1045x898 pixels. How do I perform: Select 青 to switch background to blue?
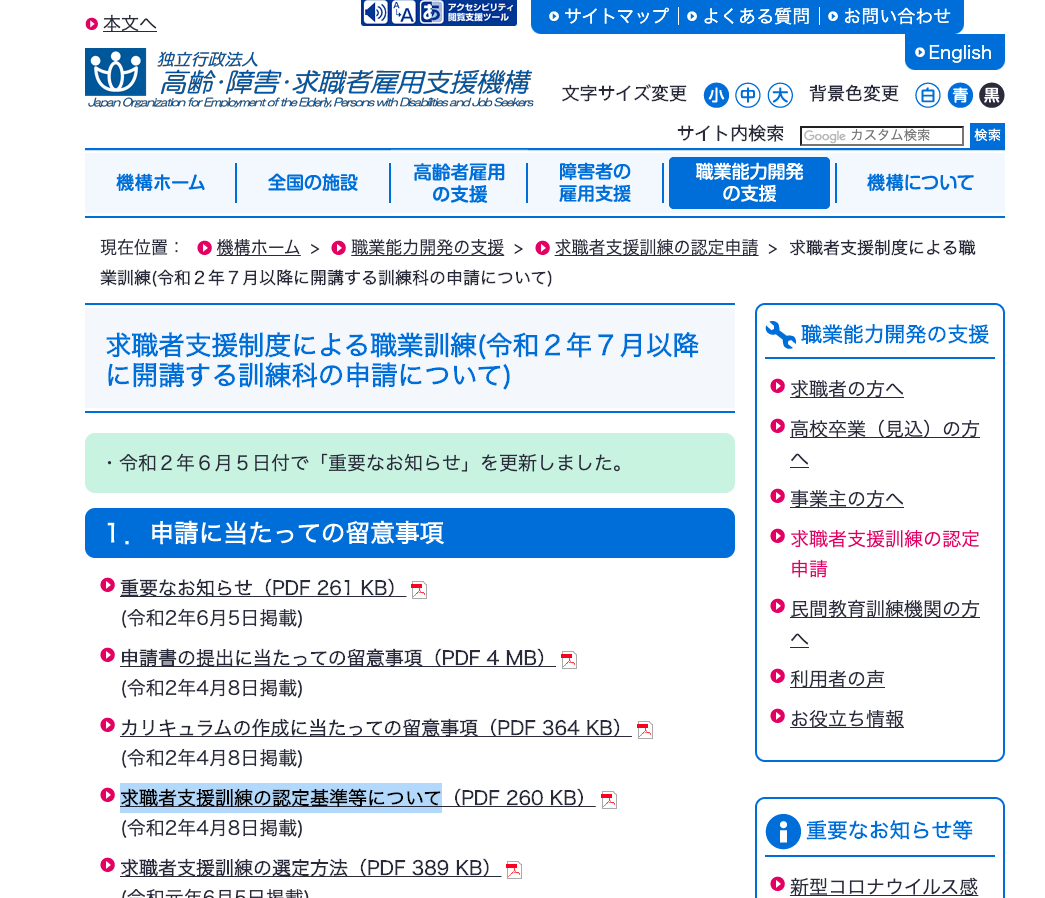pos(960,95)
